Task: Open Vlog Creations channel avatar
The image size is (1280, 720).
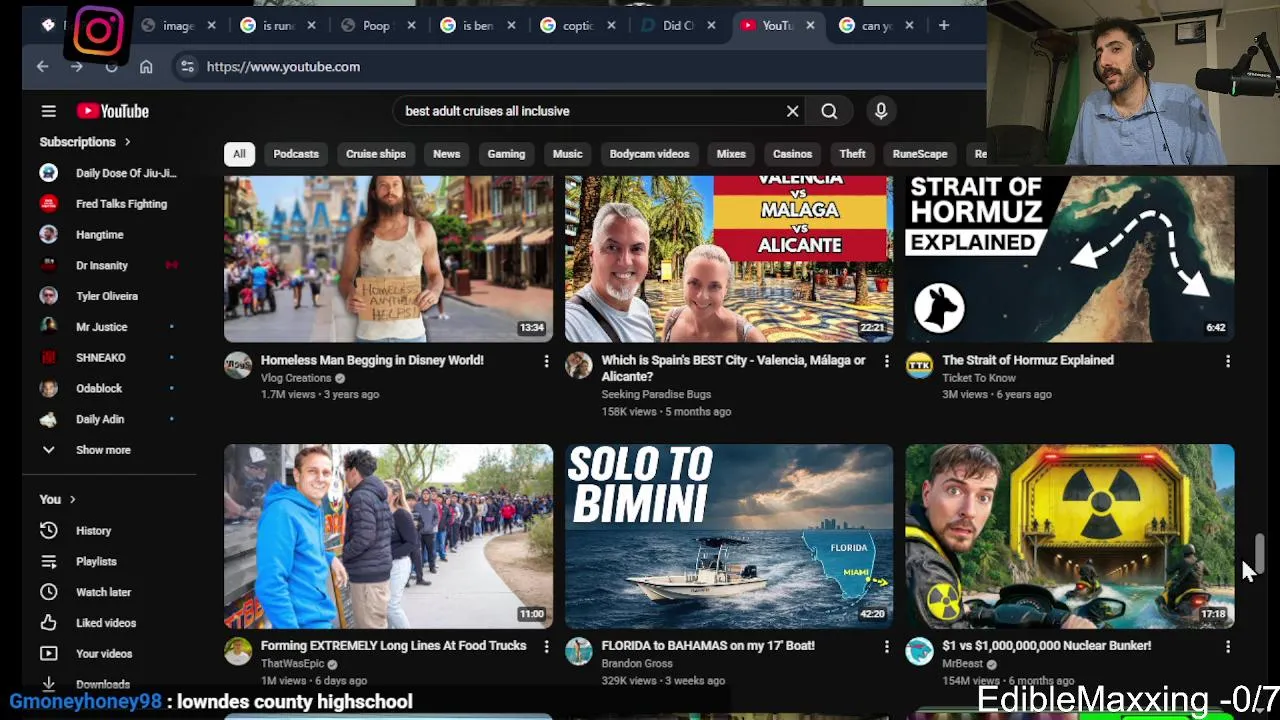Action: [x=238, y=366]
